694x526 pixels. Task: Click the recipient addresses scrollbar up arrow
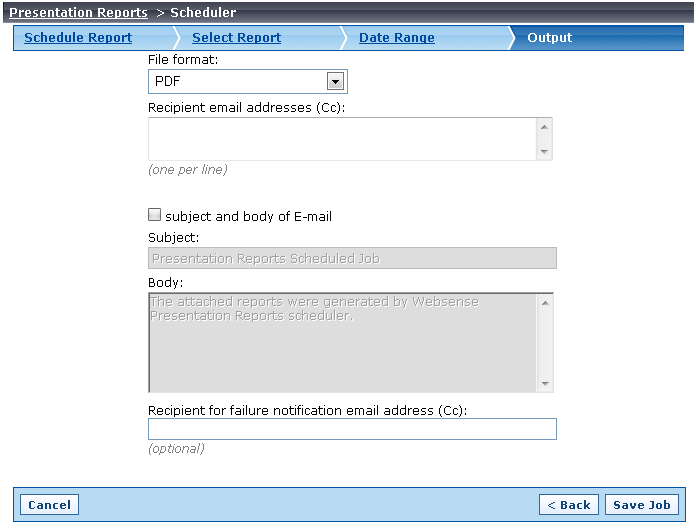coord(544,127)
